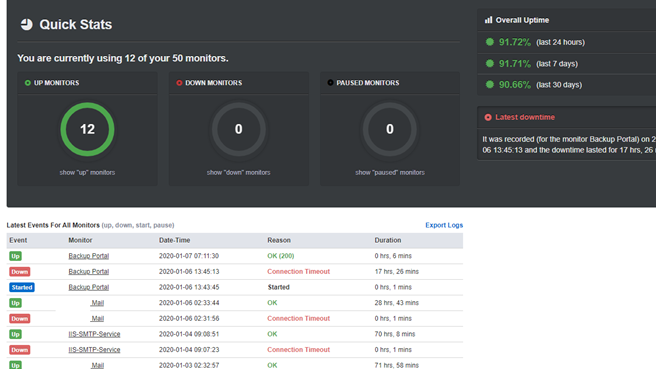This screenshot has width=656, height=369.
Task: Click the green Up Monitors indicator icon
Action: pyautogui.click(x=28, y=83)
